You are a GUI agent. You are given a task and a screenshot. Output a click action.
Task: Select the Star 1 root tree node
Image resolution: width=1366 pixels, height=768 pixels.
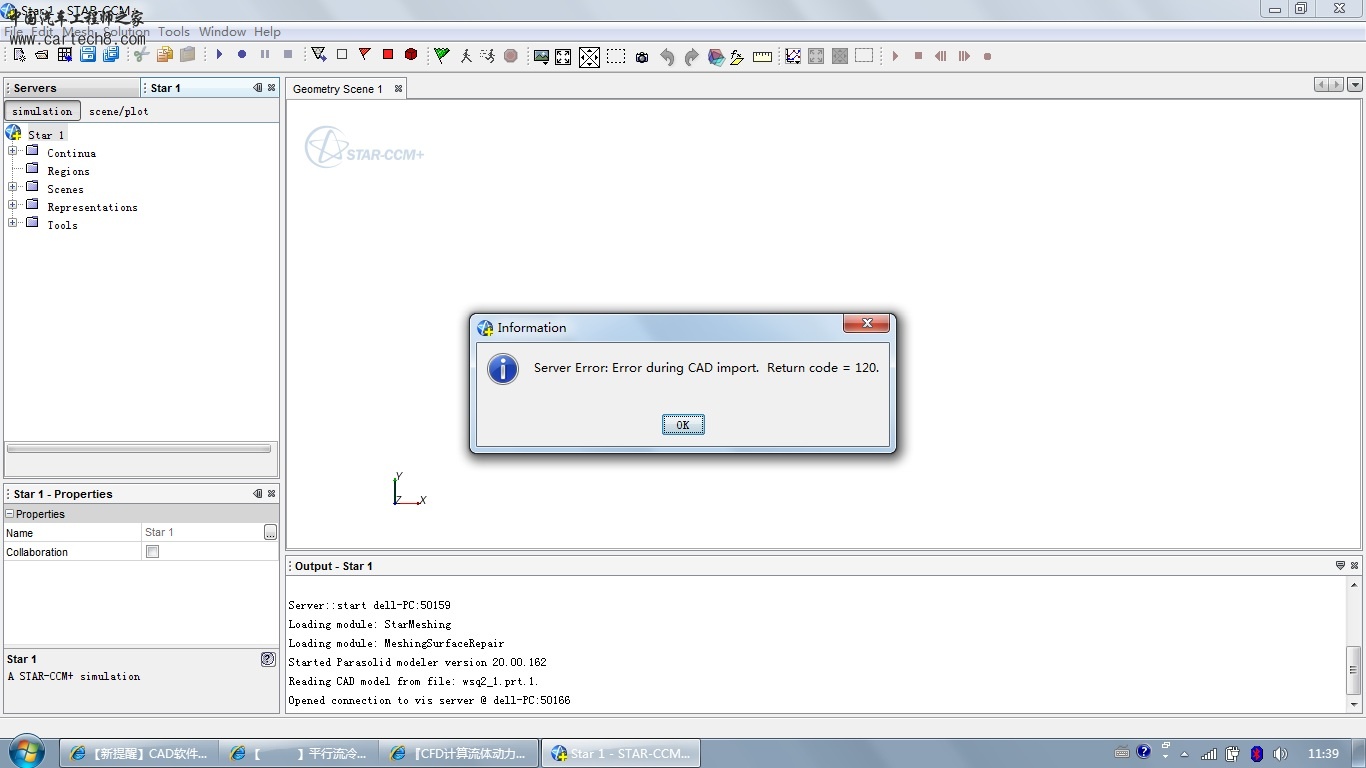click(x=46, y=134)
